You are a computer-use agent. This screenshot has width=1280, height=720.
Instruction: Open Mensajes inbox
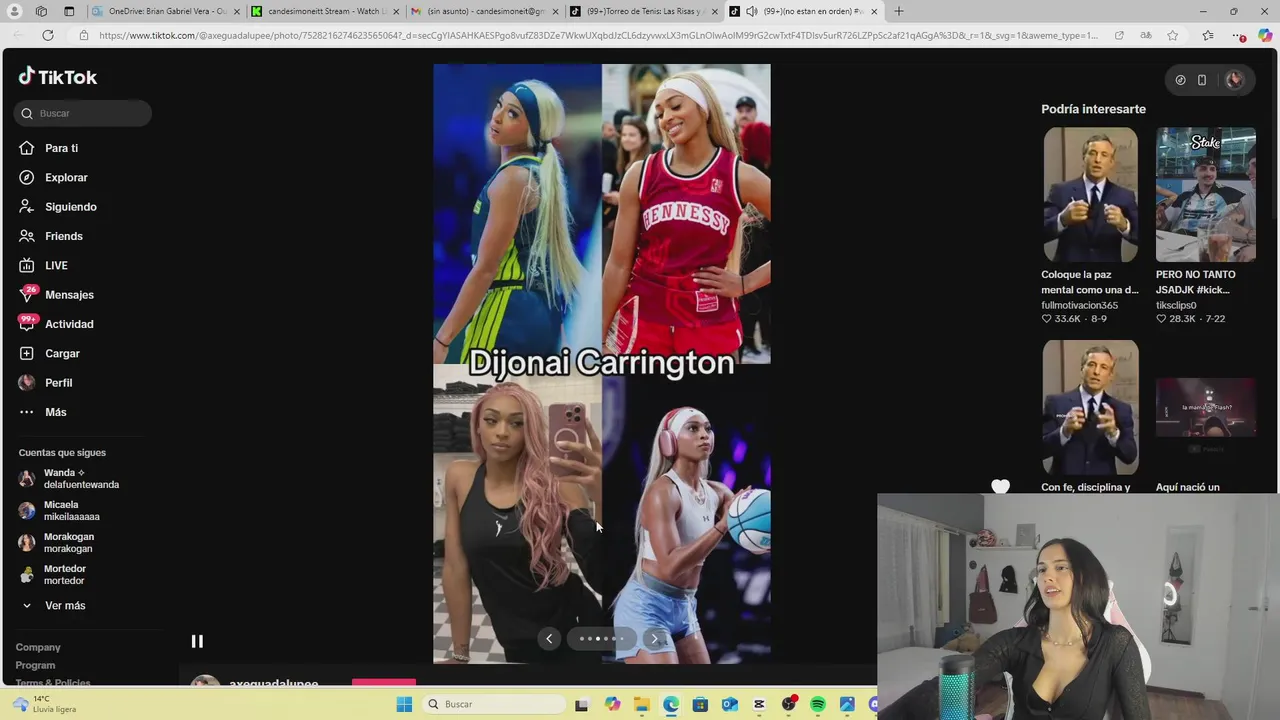pos(69,295)
